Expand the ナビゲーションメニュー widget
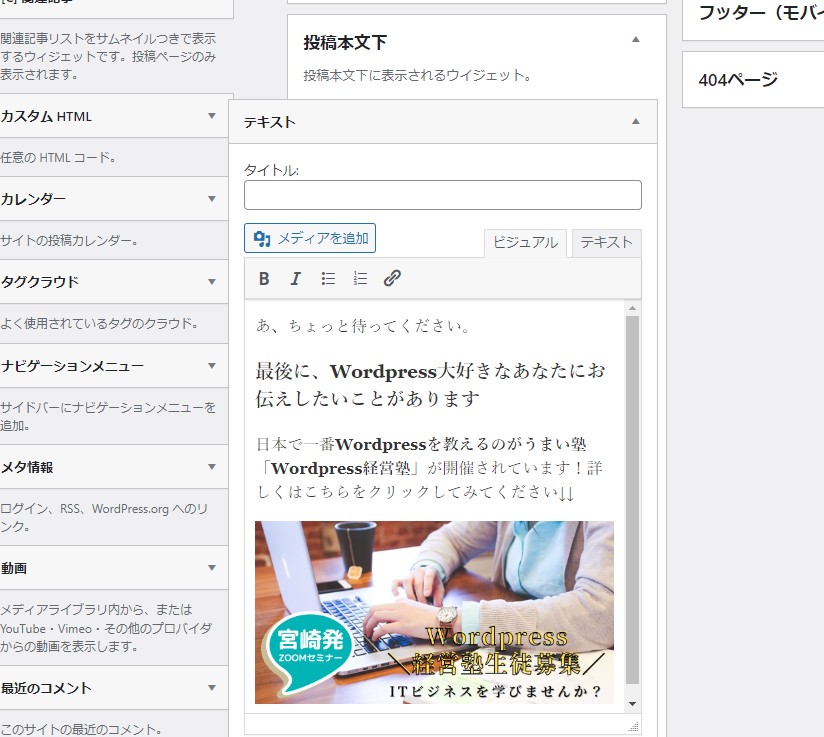Viewport: 824px width, 737px height. [x=211, y=365]
